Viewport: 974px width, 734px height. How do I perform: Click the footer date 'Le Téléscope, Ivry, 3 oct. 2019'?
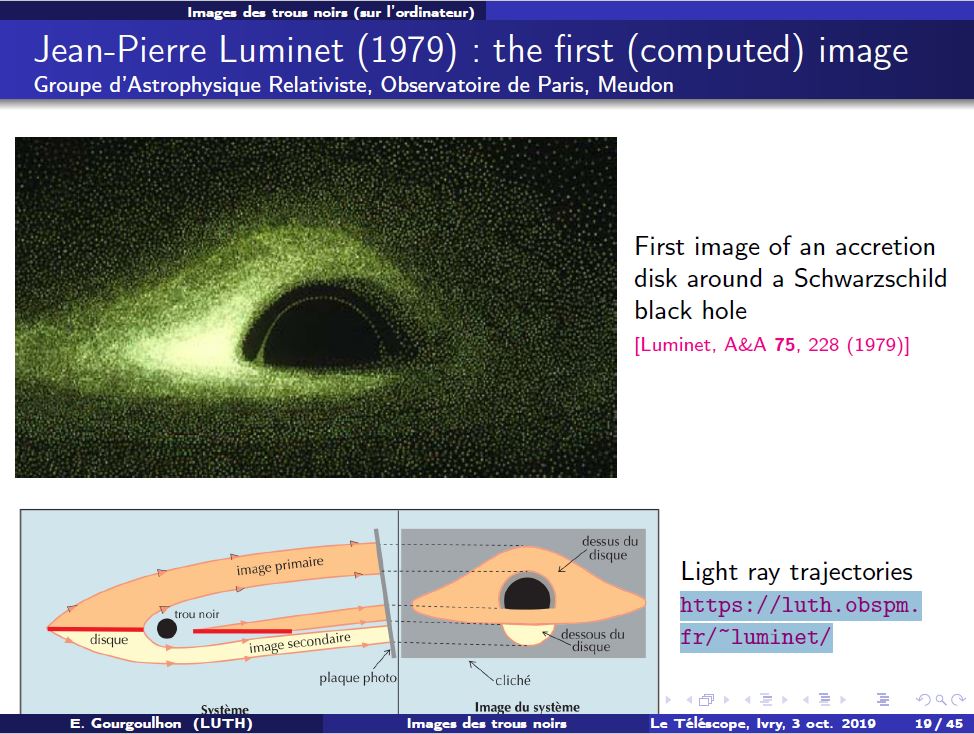click(762, 723)
